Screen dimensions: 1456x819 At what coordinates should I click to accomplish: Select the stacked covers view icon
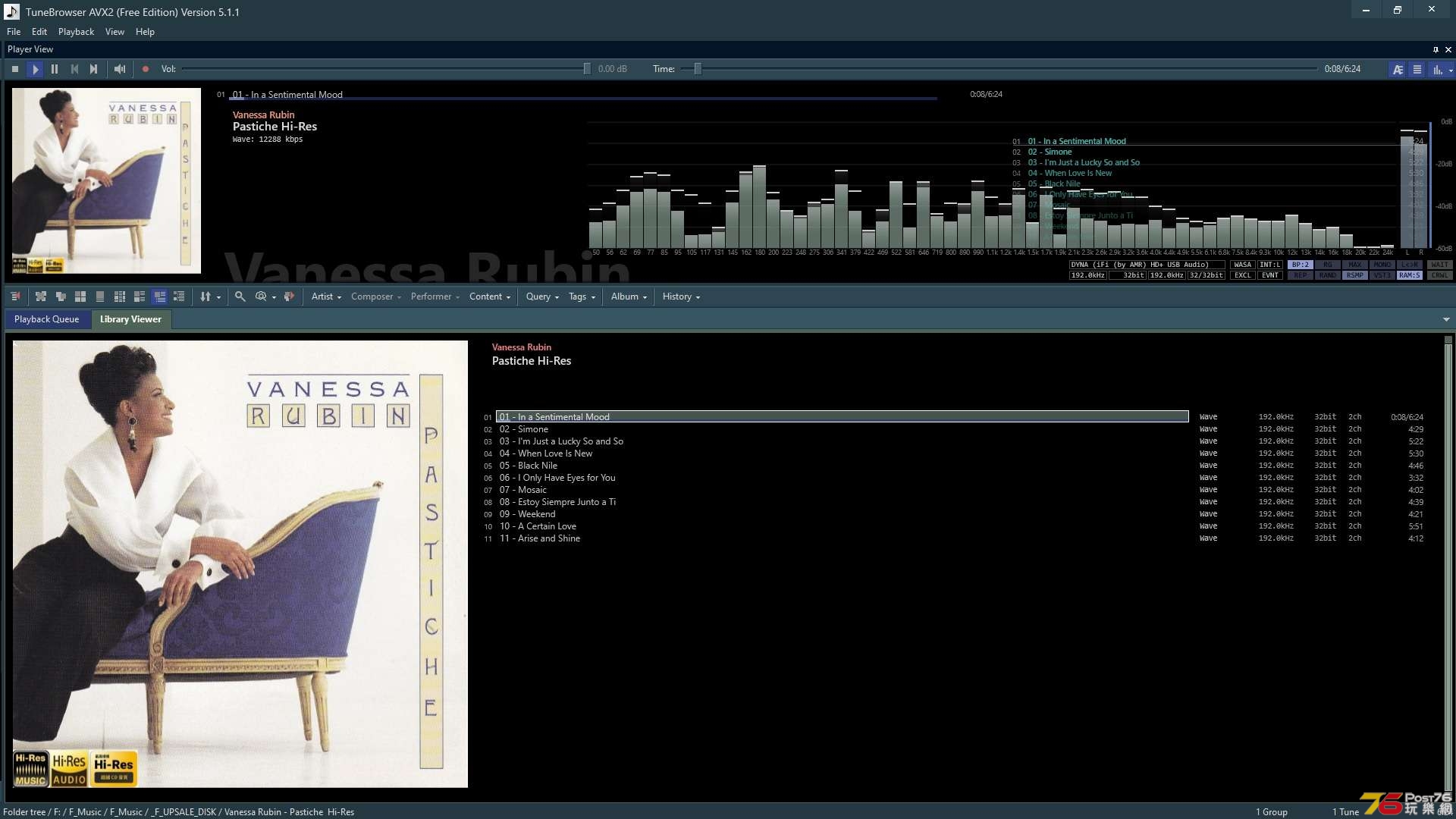(x=61, y=297)
